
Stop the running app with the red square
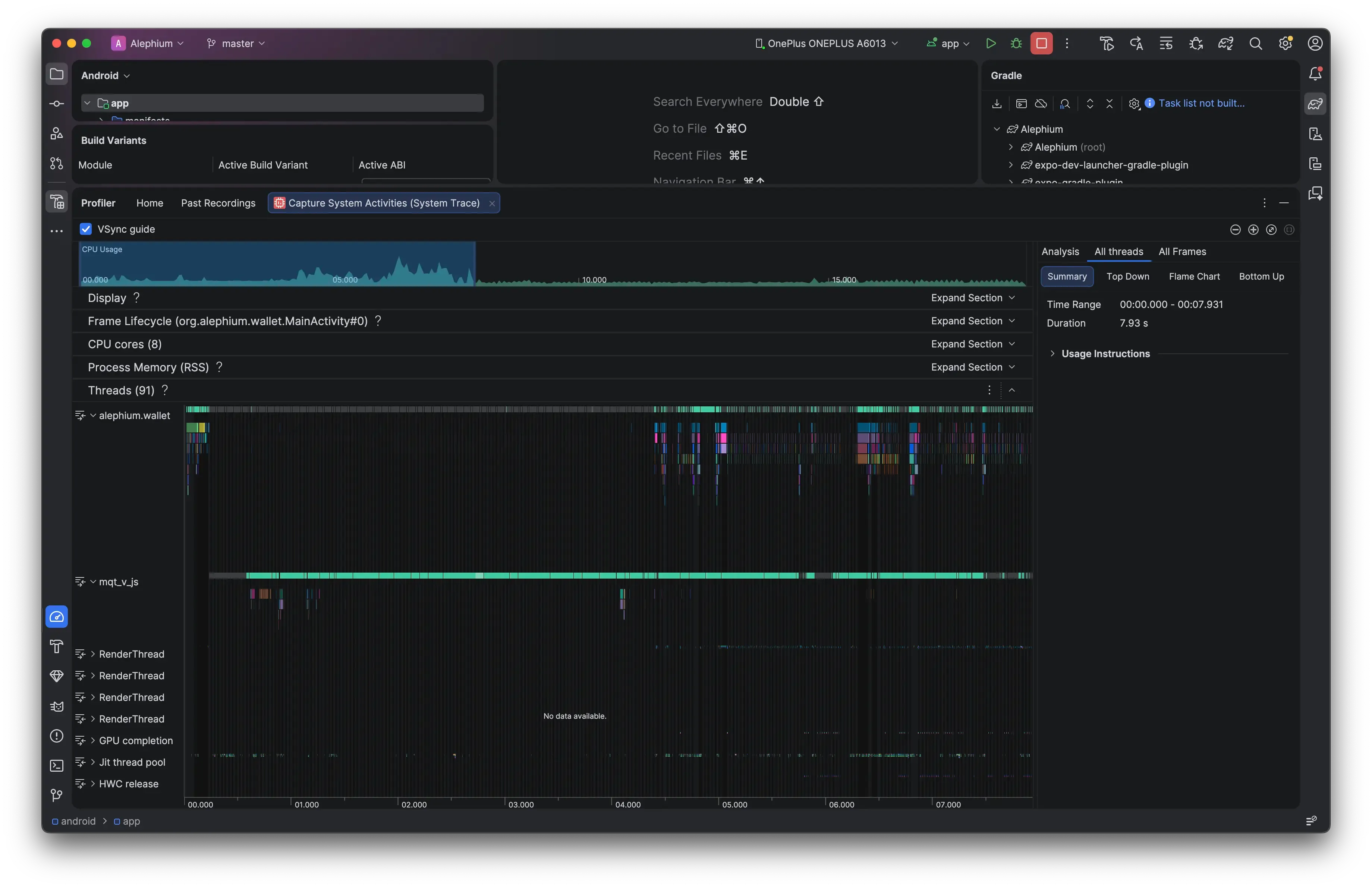click(1042, 43)
